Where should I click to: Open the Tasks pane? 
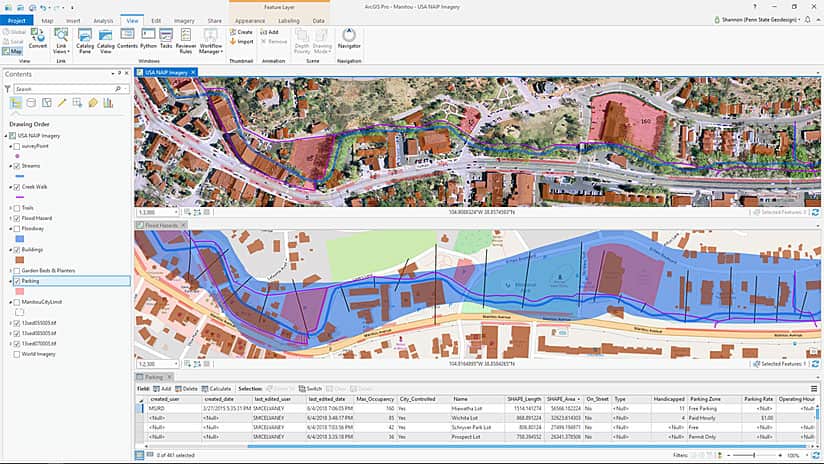click(166, 39)
